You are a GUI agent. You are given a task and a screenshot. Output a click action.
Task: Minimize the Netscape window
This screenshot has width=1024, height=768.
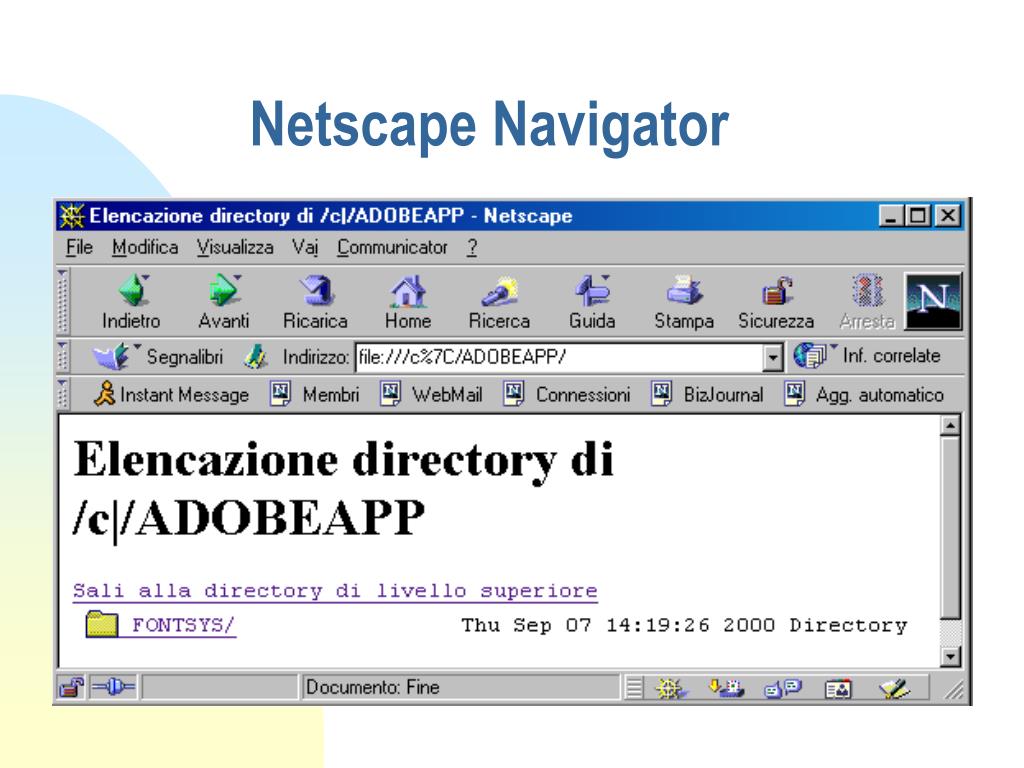point(891,216)
